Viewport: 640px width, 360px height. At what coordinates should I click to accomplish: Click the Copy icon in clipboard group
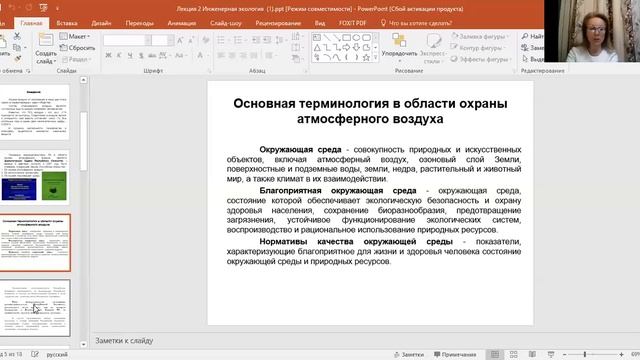pyautogui.click(x=17, y=48)
